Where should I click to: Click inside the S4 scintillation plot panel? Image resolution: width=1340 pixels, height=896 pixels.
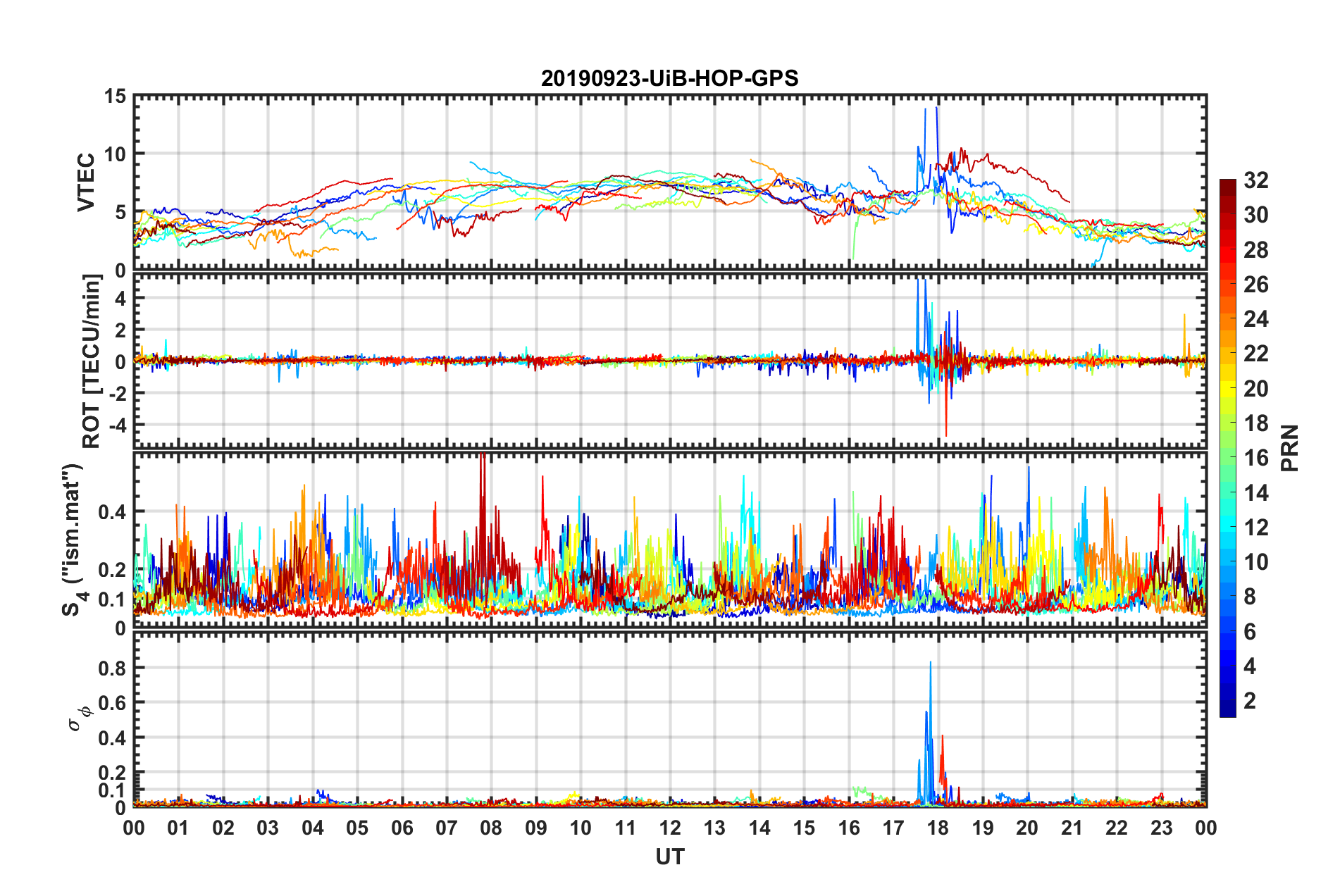669,540
